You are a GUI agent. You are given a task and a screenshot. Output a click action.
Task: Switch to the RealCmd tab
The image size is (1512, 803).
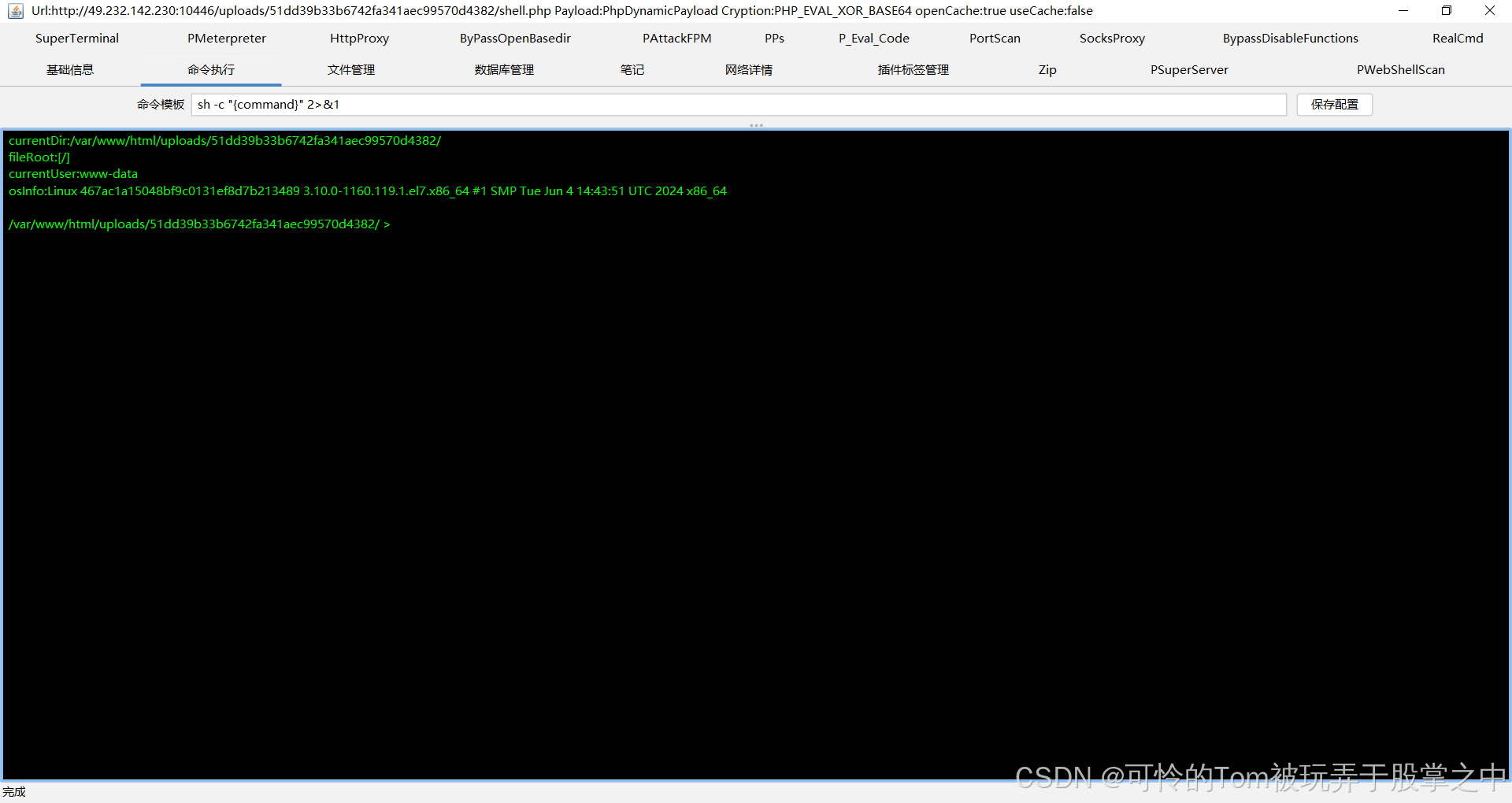point(1457,38)
